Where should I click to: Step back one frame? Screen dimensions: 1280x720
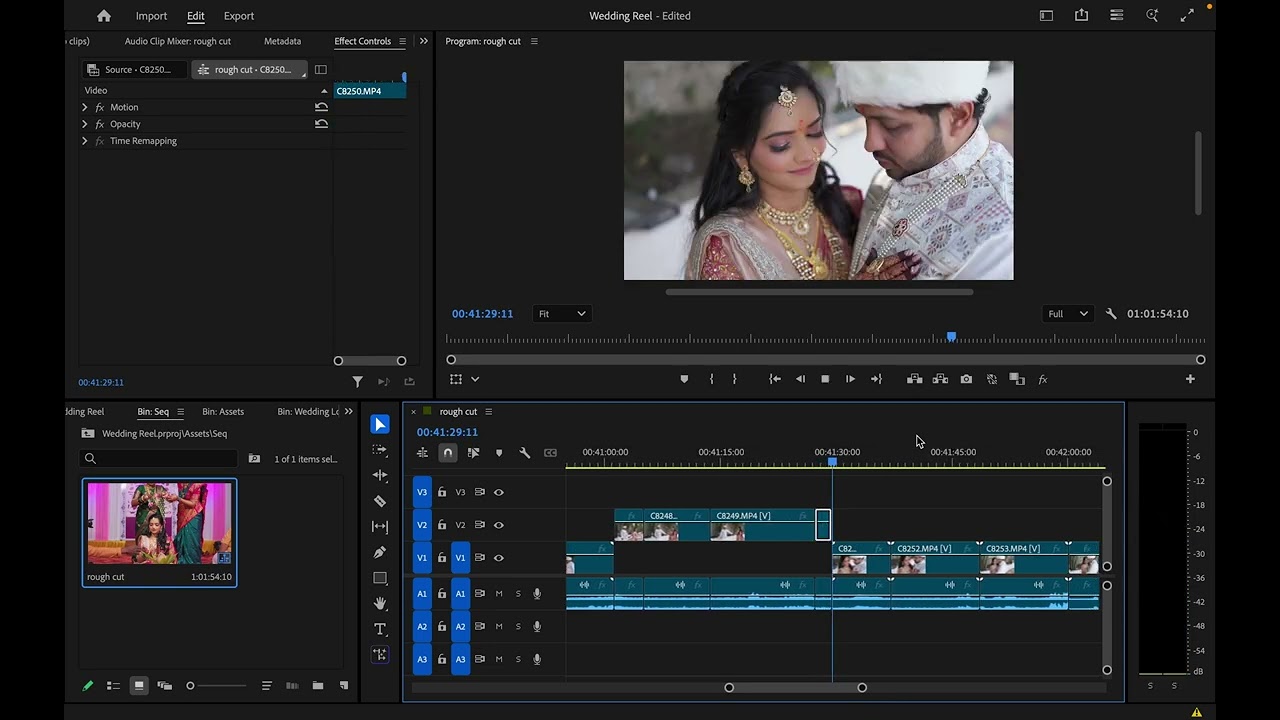[x=800, y=379]
